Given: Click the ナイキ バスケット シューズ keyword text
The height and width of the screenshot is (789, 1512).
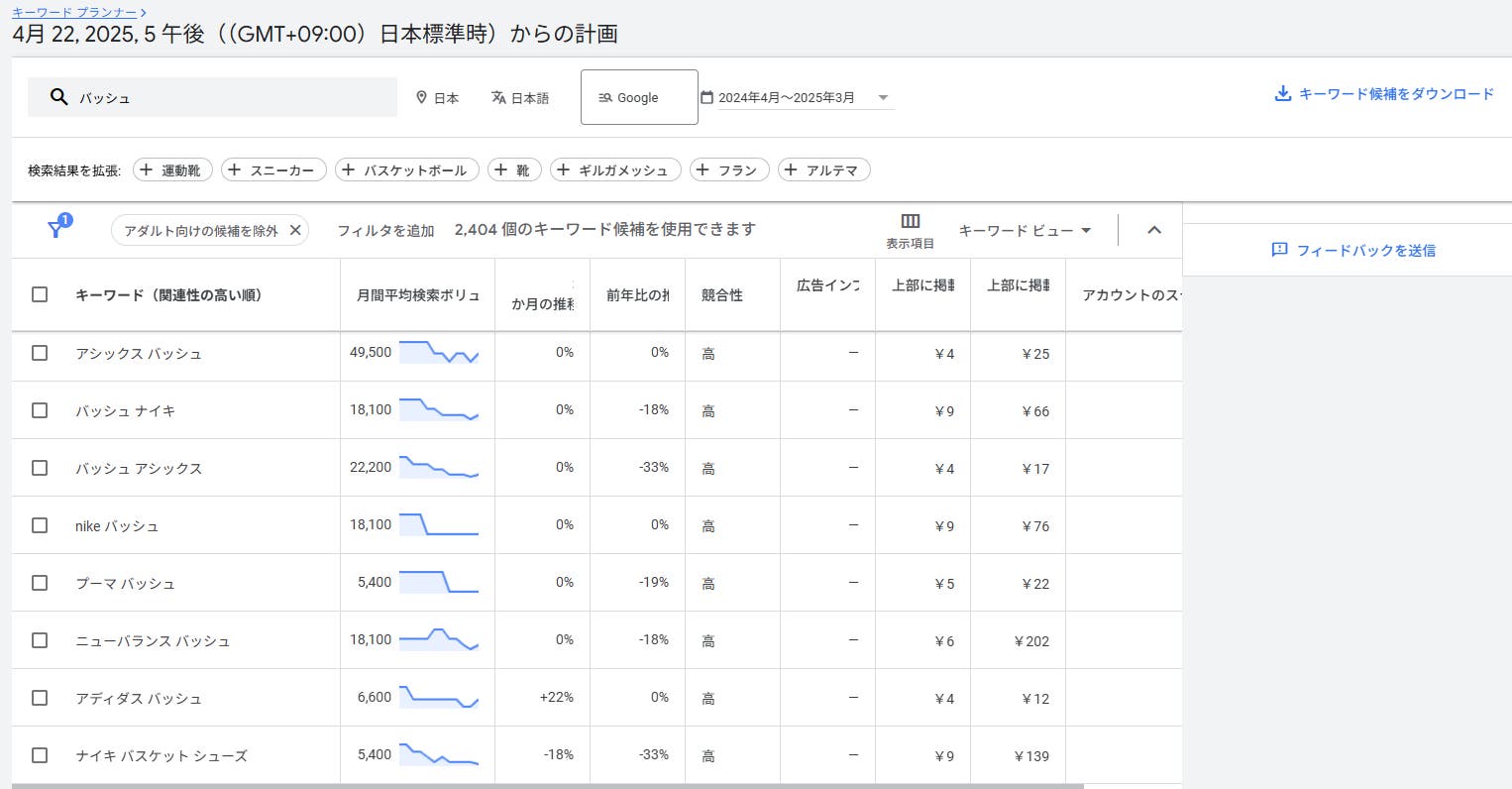Looking at the screenshot, I should [x=162, y=755].
